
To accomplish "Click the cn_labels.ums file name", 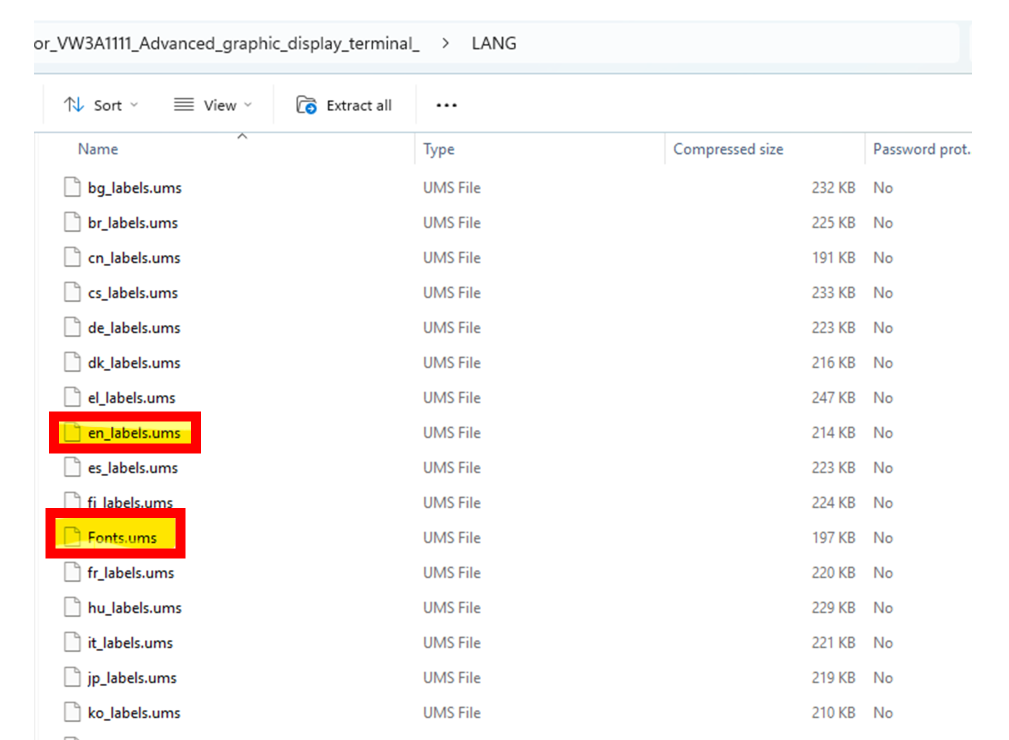I will [x=134, y=258].
